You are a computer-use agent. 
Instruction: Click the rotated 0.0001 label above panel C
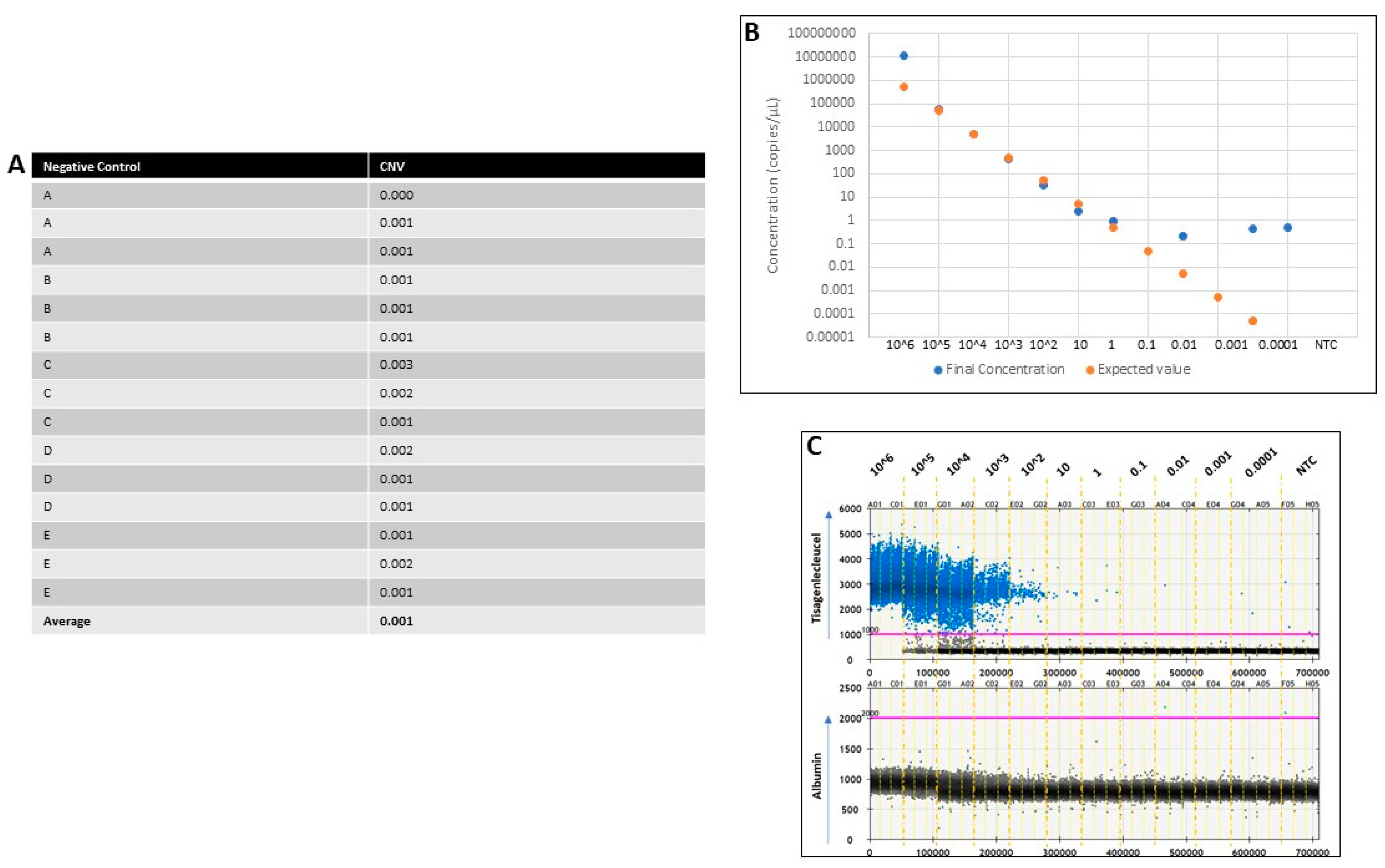(x=1261, y=463)
